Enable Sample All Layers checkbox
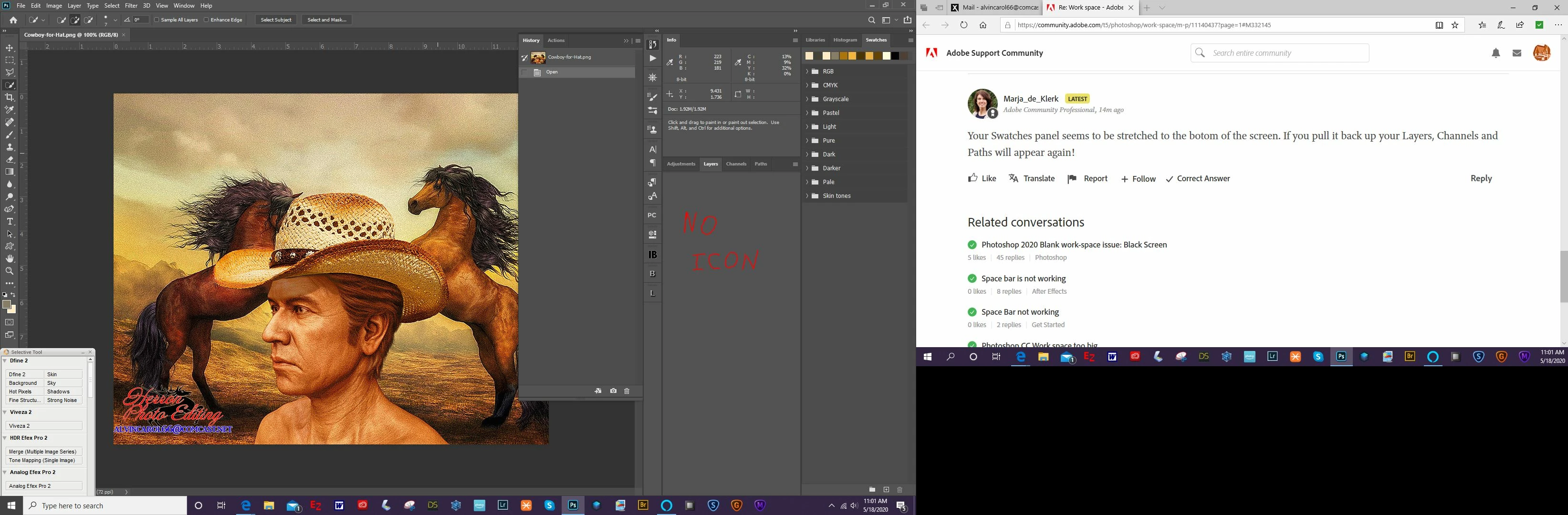The height and width of the screenshot is (515, 1568). click(157, 20)
